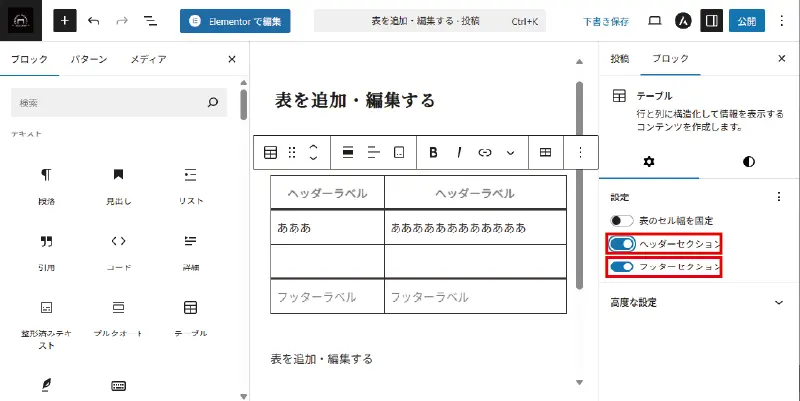This screenshot has height=401, width=800.
Task: Close the settings sidebar
Action: [782, 59]
